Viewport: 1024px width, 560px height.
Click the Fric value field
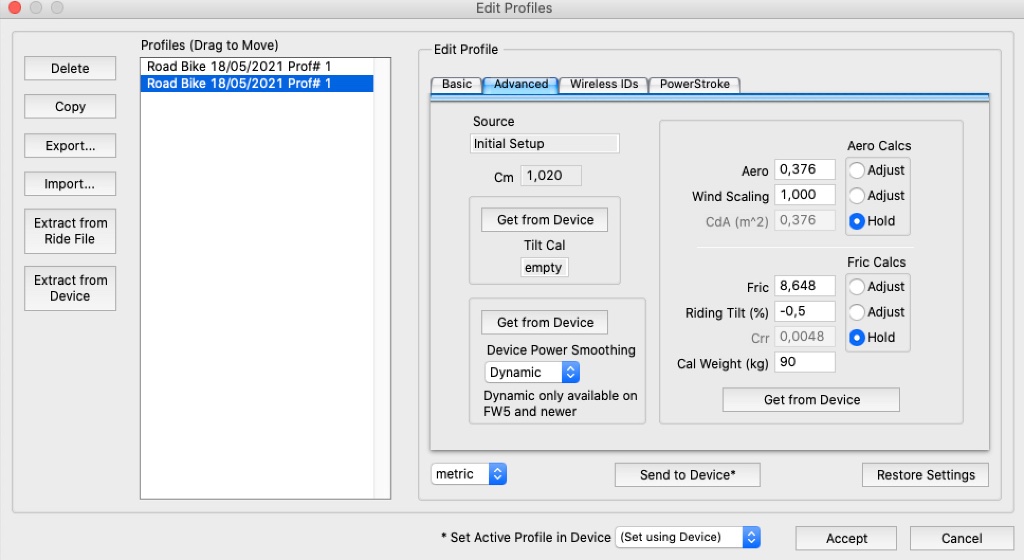(x=805, y=286)
